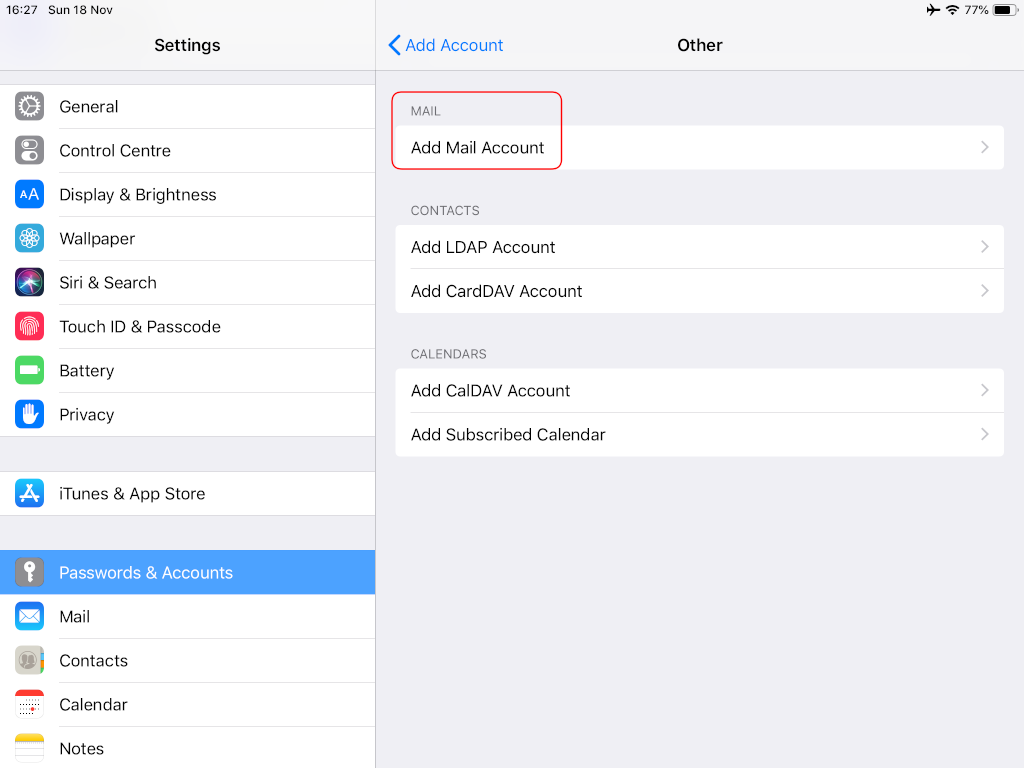1024x768 pixels.
Task: Open Touch ID & Passcode via fingerprint icon
Action: 29,326
